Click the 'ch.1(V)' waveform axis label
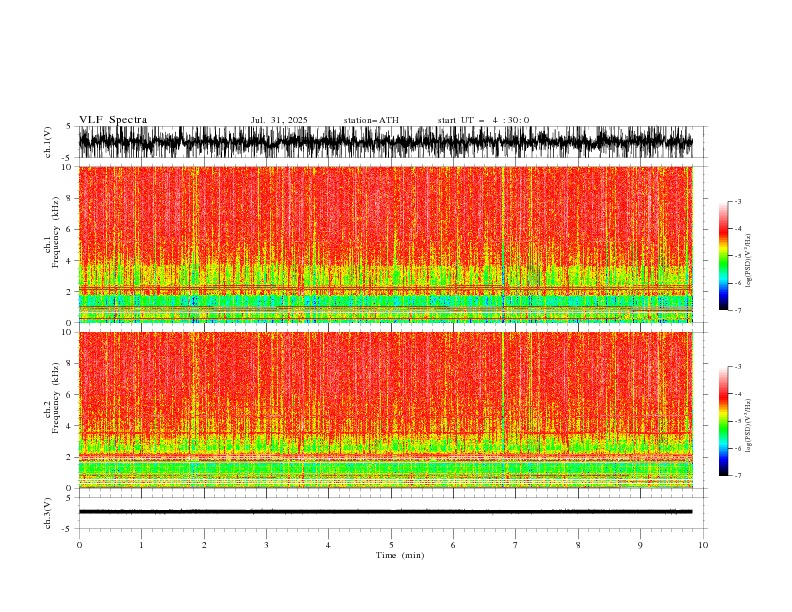792x612 pixels. pos(48,142)
